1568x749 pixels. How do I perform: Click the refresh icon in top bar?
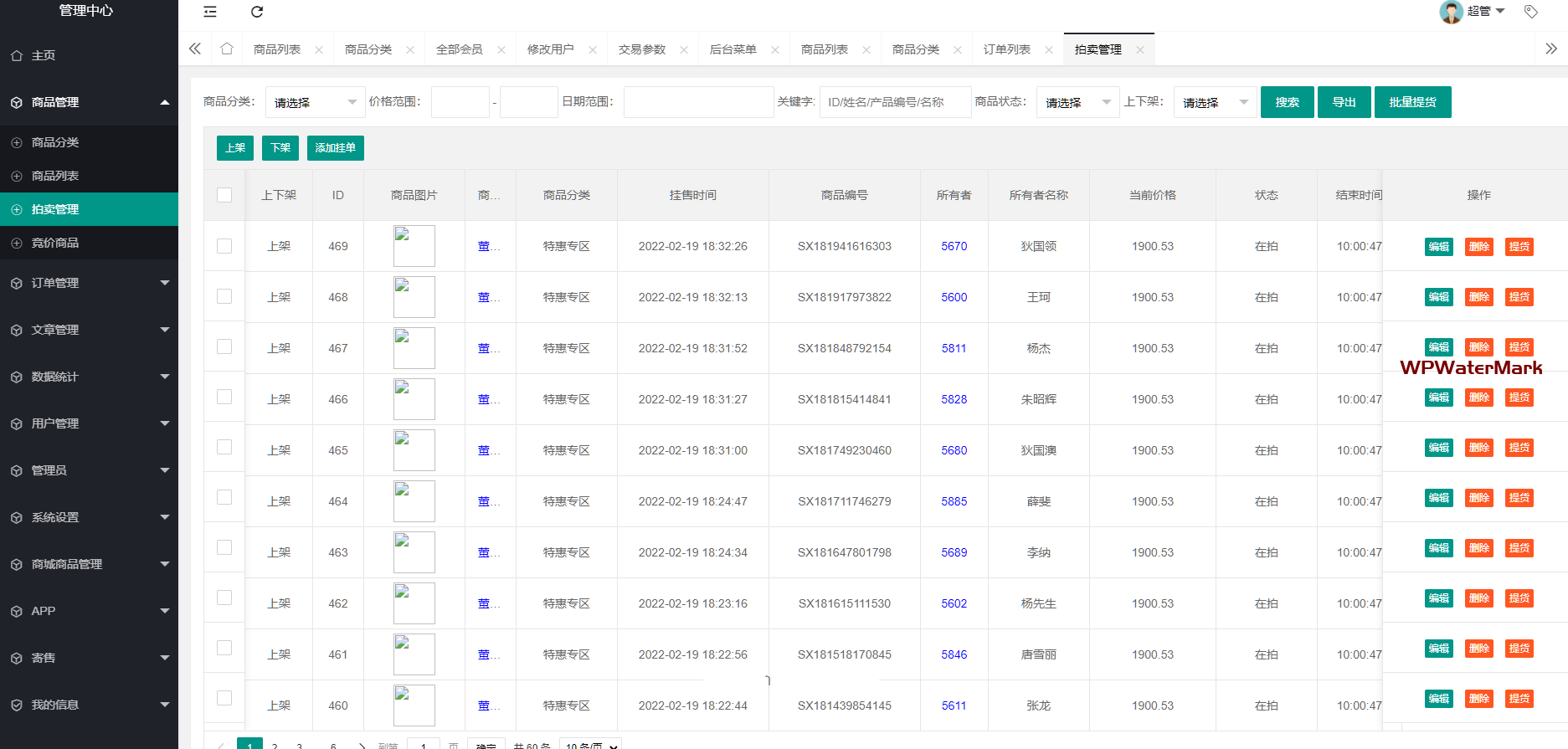click(x=257, y=12)
